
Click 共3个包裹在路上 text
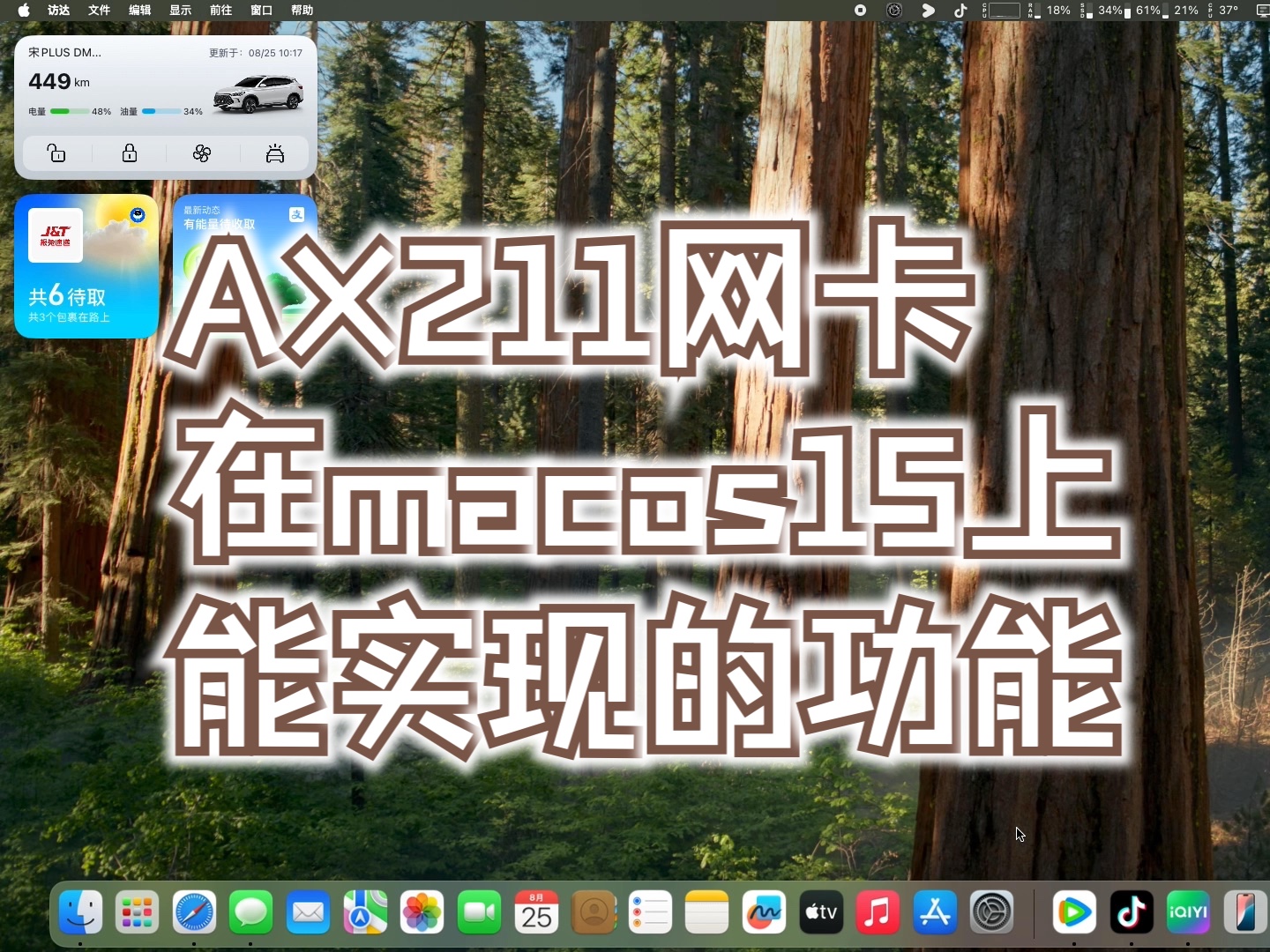coord(69,317)
